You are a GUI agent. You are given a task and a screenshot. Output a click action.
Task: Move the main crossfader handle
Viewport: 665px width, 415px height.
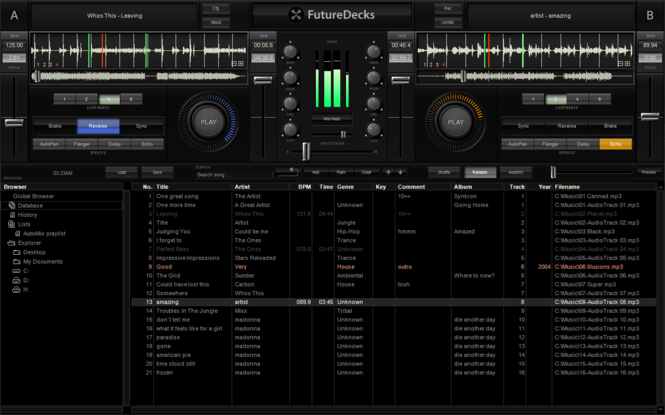306,151
